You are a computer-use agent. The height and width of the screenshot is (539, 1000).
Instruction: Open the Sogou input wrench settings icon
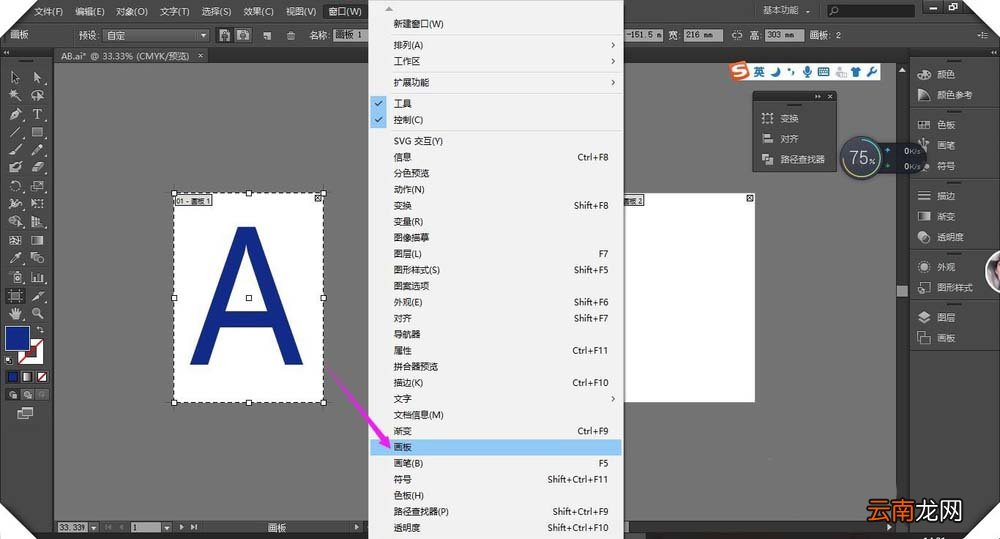(871, 71)
